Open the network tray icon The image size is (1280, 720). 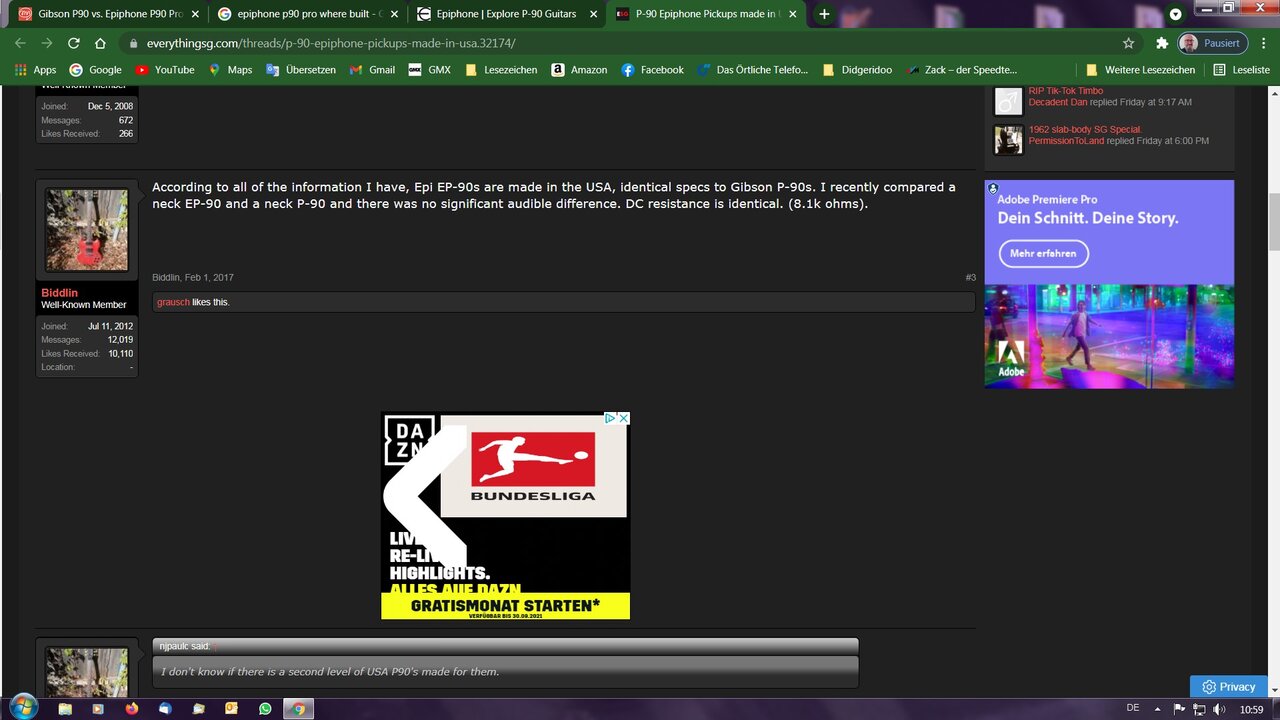point(1200,709)
